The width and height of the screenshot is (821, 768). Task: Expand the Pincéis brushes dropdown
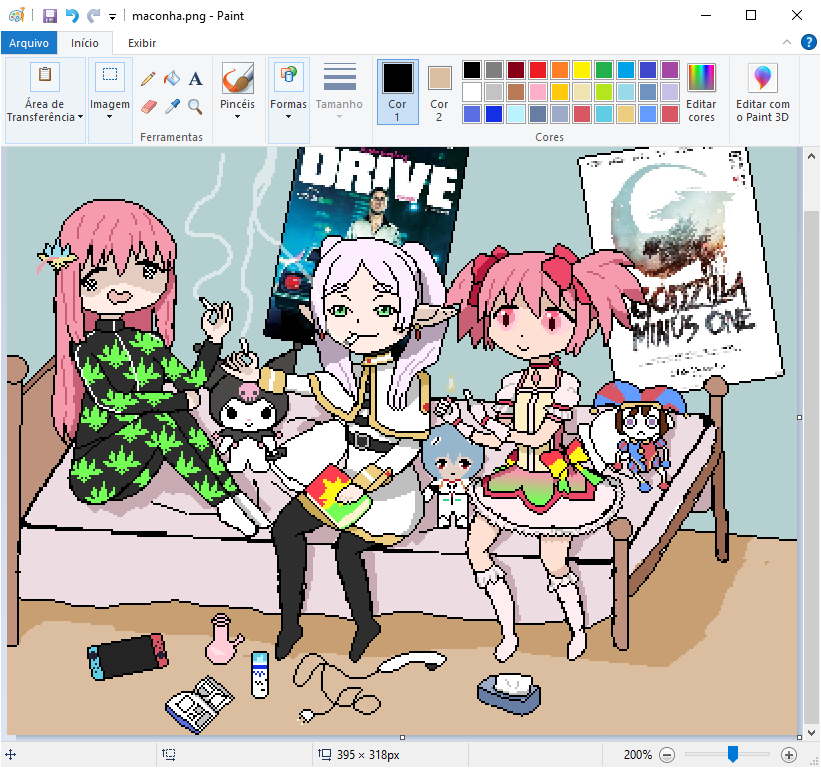tap(237, 115)
